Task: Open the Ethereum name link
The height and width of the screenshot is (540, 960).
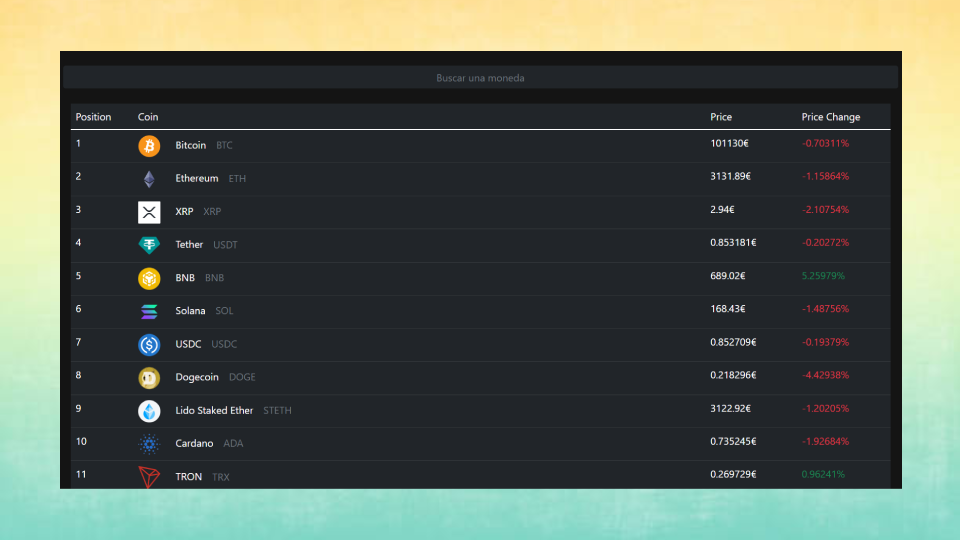Action: click(196, 179)
